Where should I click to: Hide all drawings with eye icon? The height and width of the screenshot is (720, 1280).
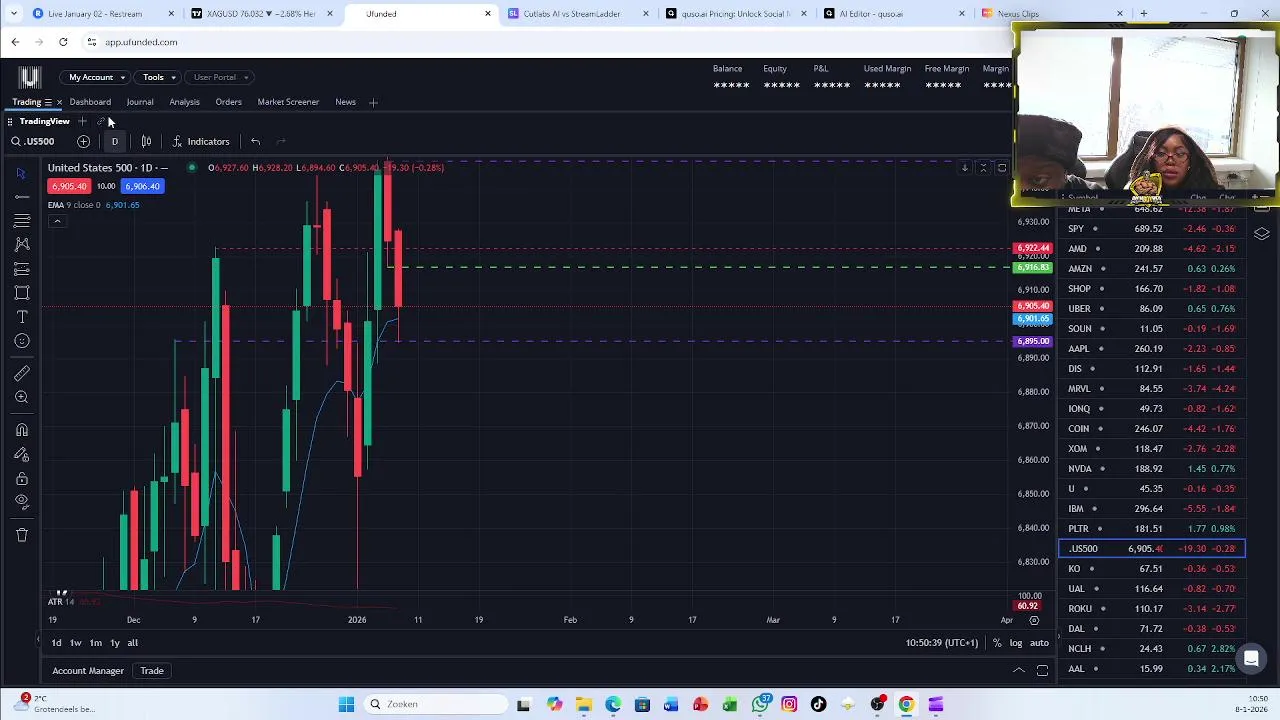coord(21,502)
